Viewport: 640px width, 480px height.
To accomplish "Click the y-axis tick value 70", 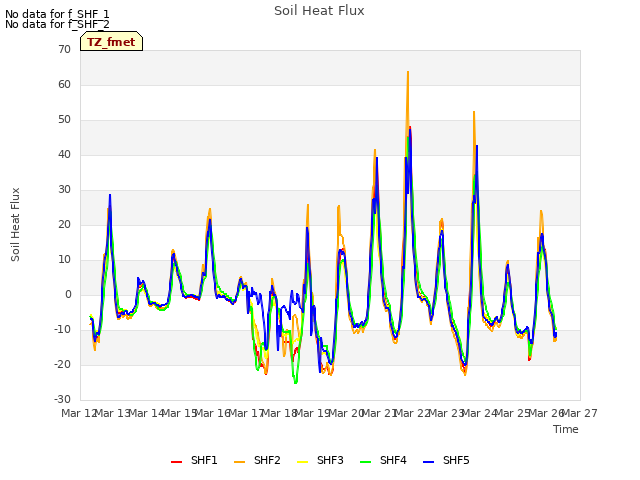I will (x=64, y=49).
